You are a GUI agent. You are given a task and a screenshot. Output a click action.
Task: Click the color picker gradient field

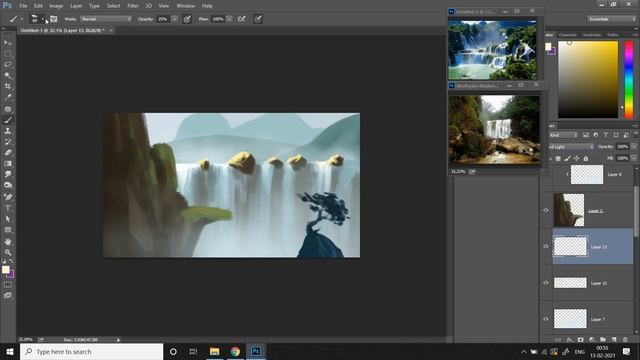pyautogui.click(x=588, y=80)
